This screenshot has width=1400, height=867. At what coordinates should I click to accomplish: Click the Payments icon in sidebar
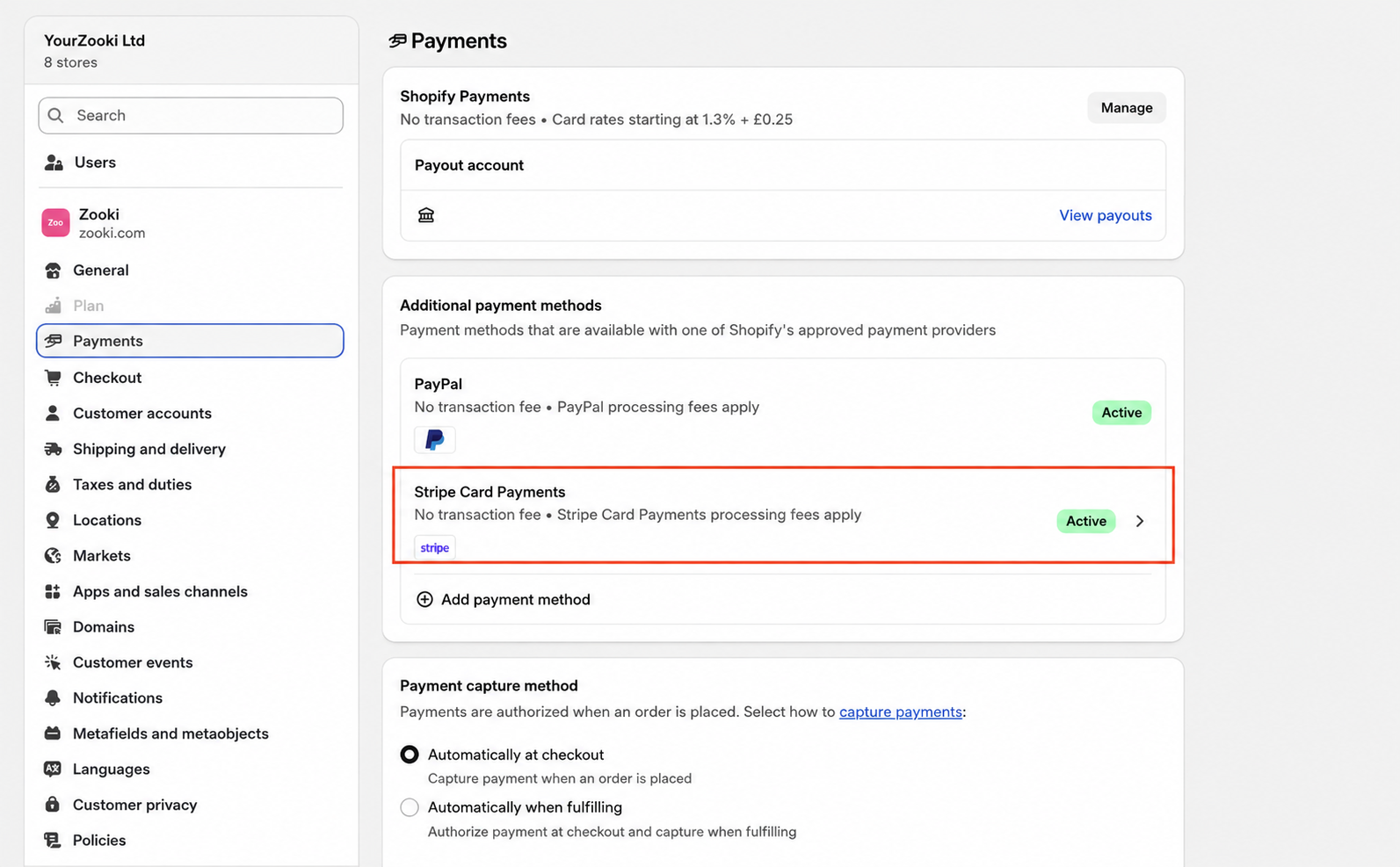53,341
